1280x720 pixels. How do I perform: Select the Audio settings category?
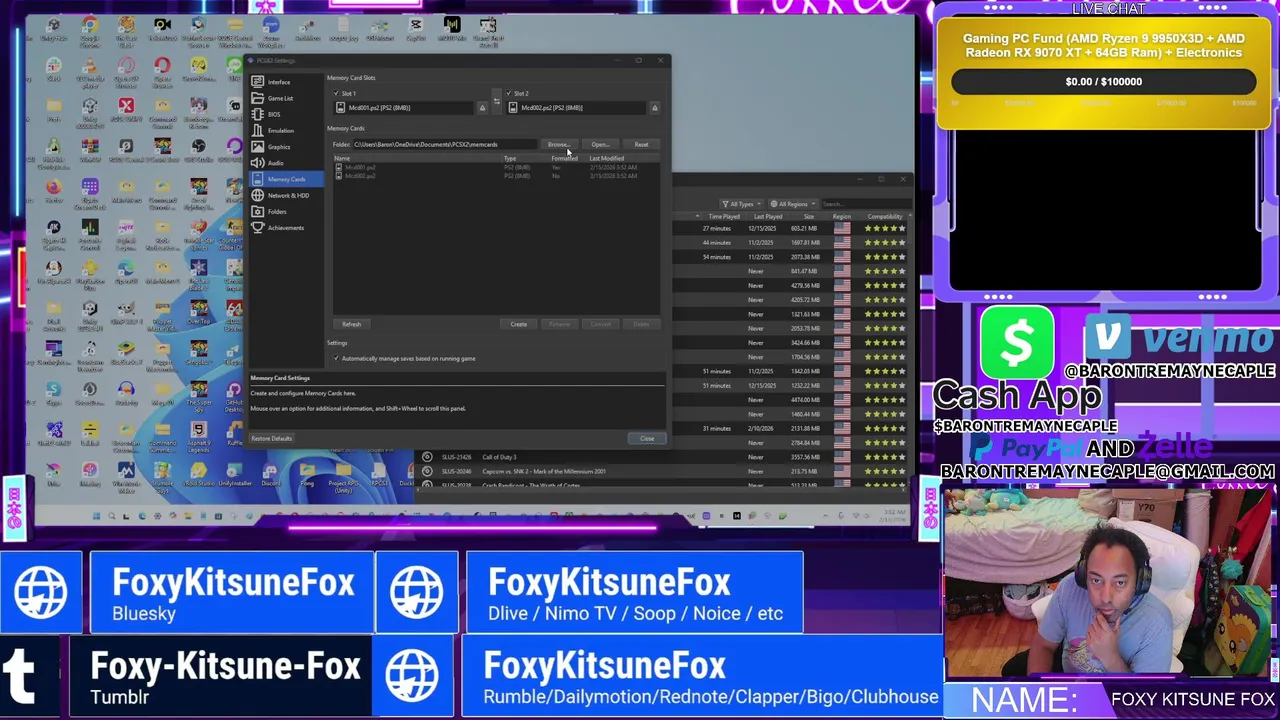pos(286,163)
